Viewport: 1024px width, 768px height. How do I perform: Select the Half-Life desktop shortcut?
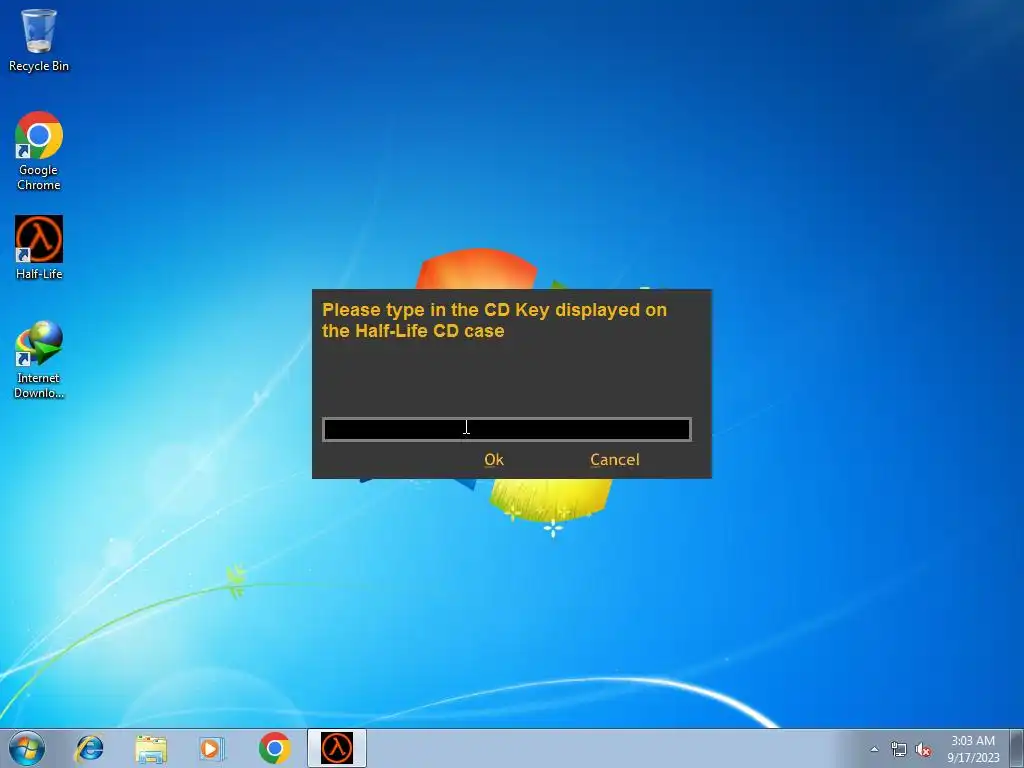tap(39, 248)
